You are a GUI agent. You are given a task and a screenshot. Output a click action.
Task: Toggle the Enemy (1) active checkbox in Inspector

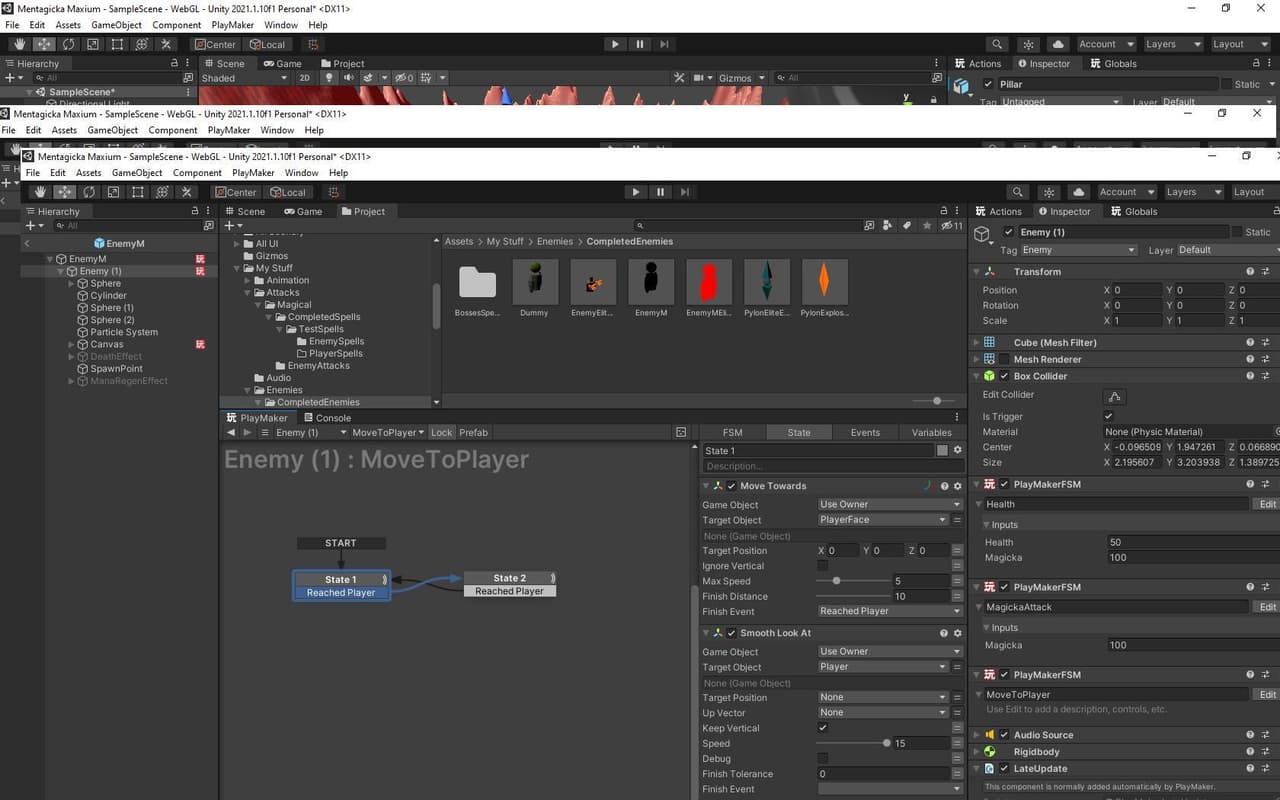pyautogui.click(x=1008, y=232)
